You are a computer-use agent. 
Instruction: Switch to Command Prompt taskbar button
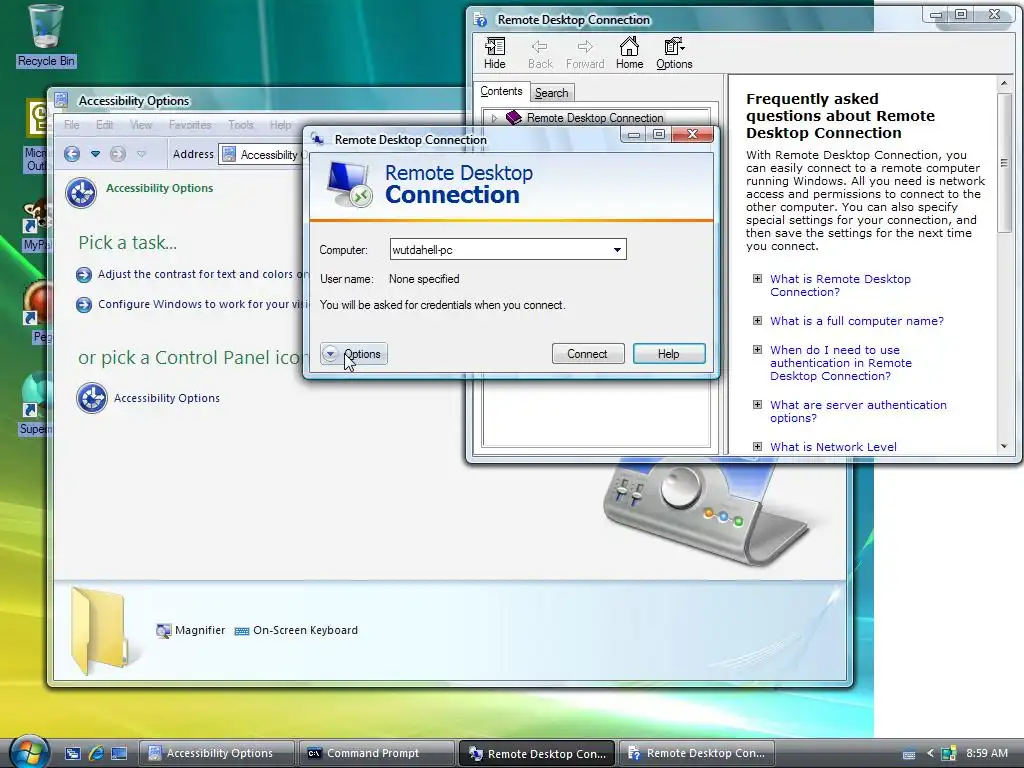click(376, 753)
